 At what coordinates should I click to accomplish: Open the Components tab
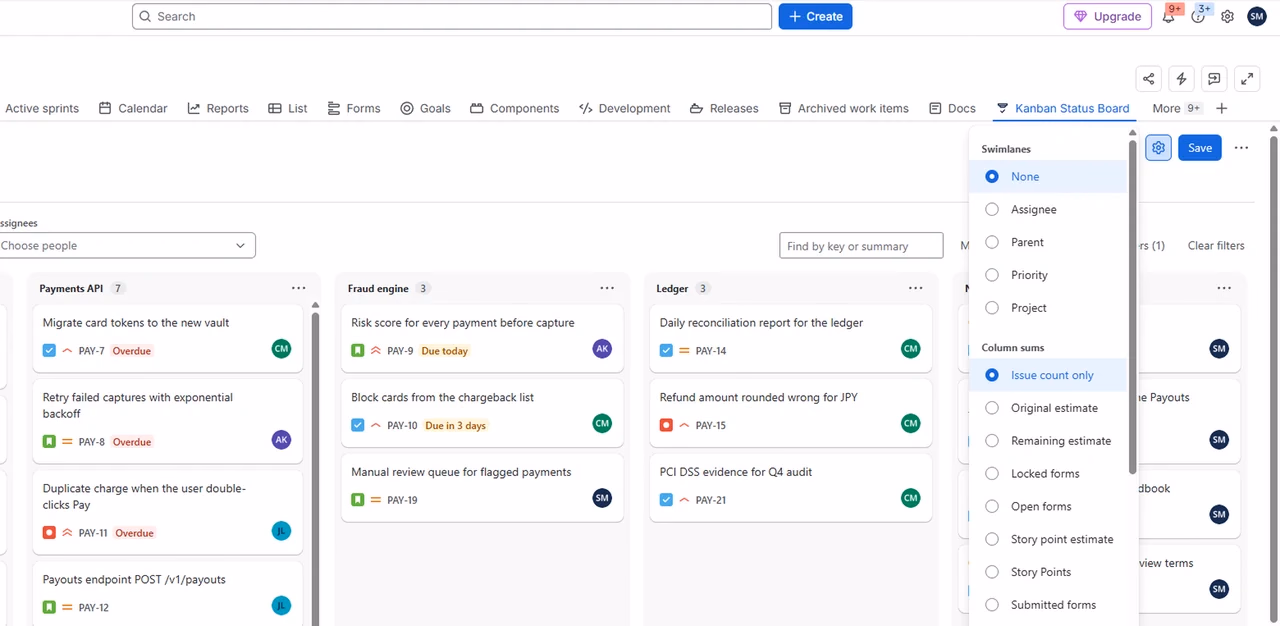coord(514,108)
